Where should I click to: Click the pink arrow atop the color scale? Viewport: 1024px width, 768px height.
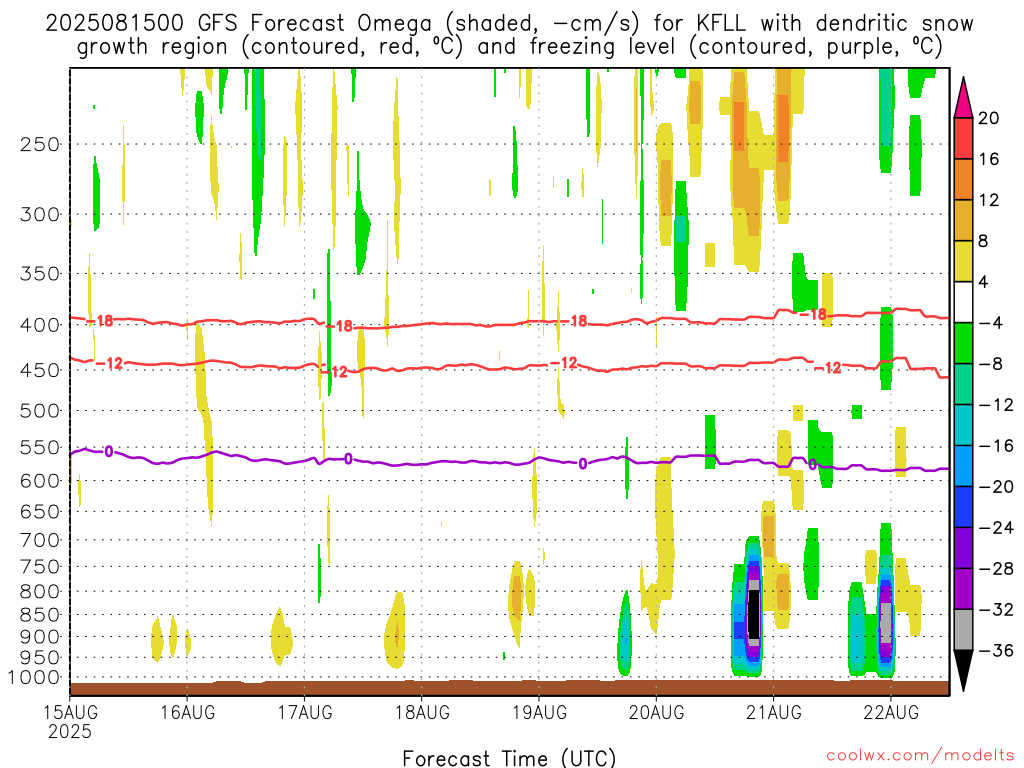(x=963, y=98)
